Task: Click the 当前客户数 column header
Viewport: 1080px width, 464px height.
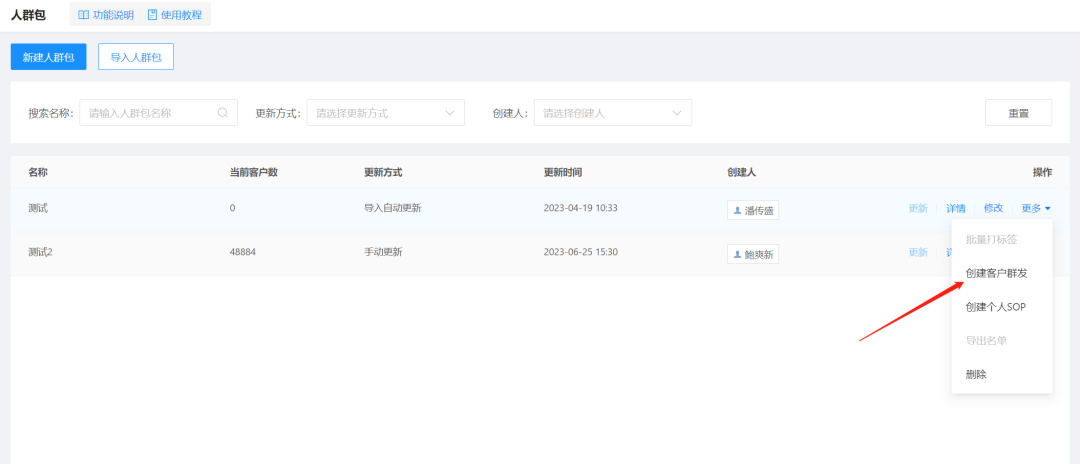Action: pyautogui.click(x=253, y=172)
